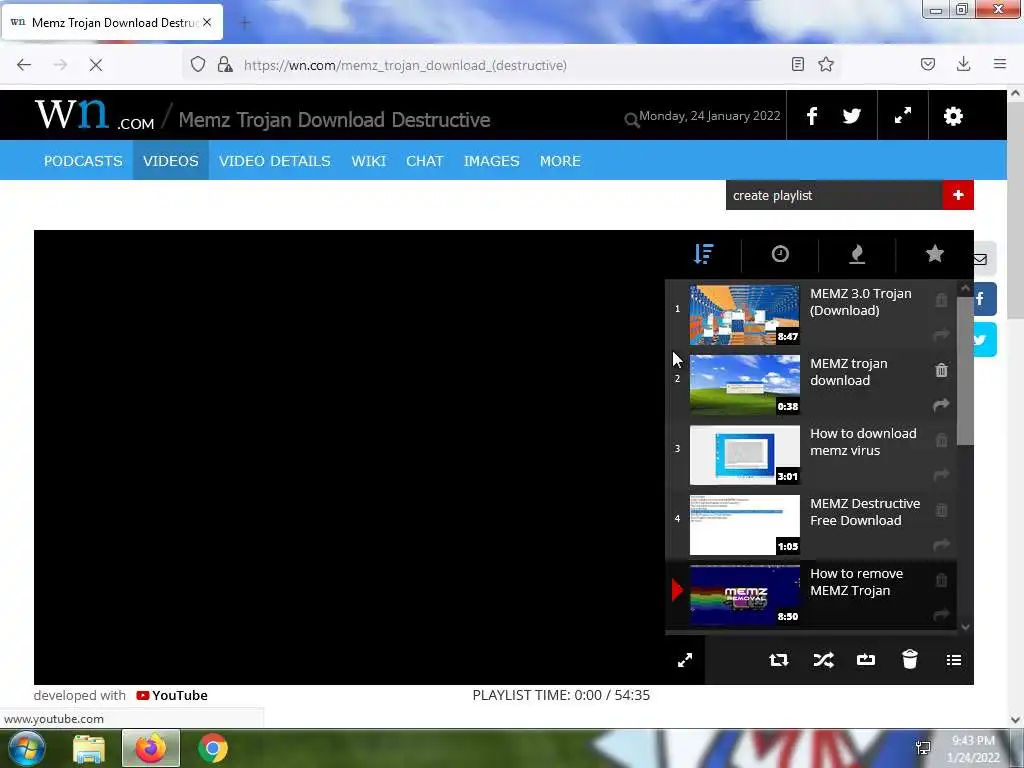The width and height of the screenshot is (1024, 768).
Task: Click the address bar URL
Action: 405,65
